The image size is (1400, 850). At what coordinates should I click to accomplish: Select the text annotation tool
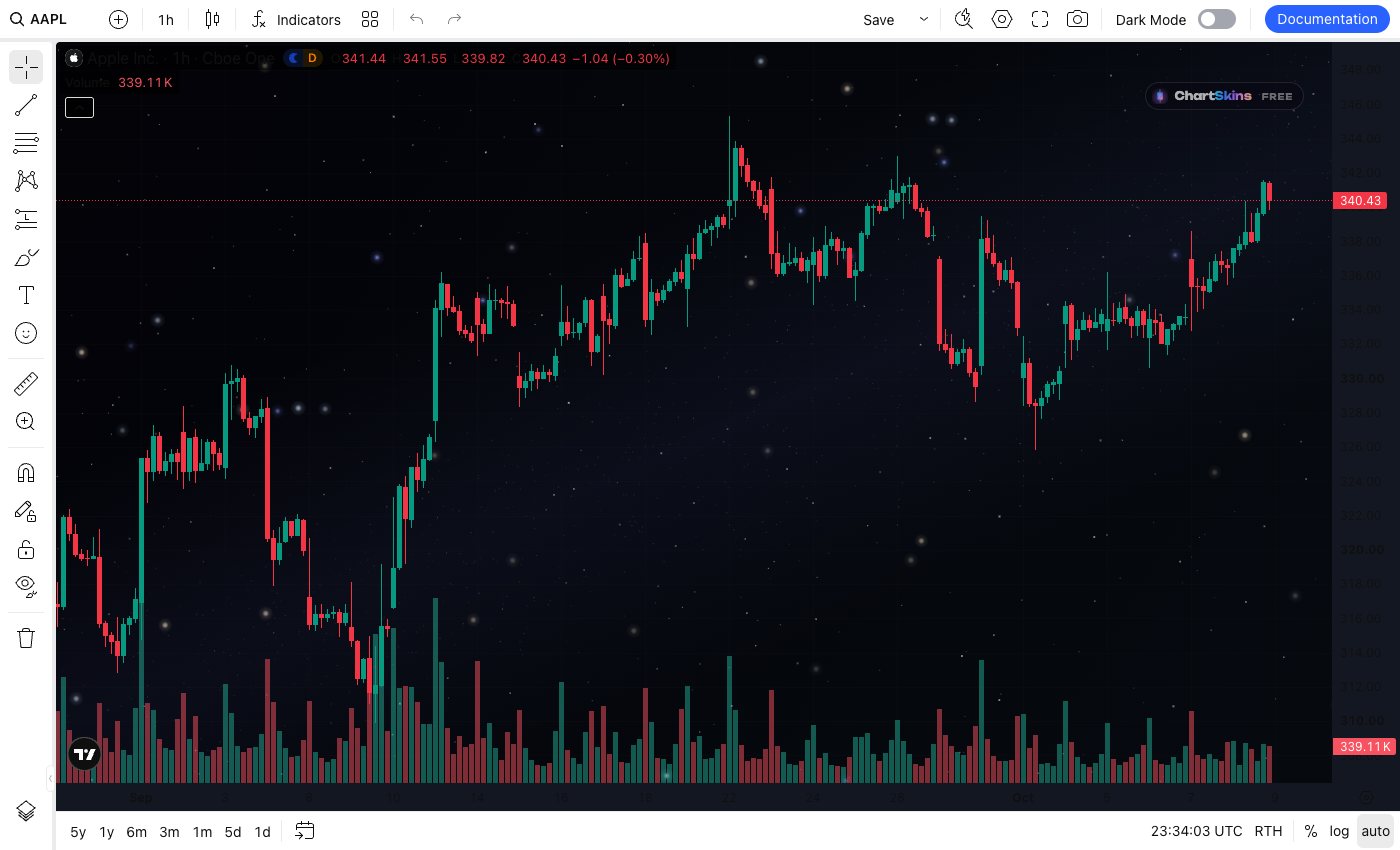tap(26, 295)
